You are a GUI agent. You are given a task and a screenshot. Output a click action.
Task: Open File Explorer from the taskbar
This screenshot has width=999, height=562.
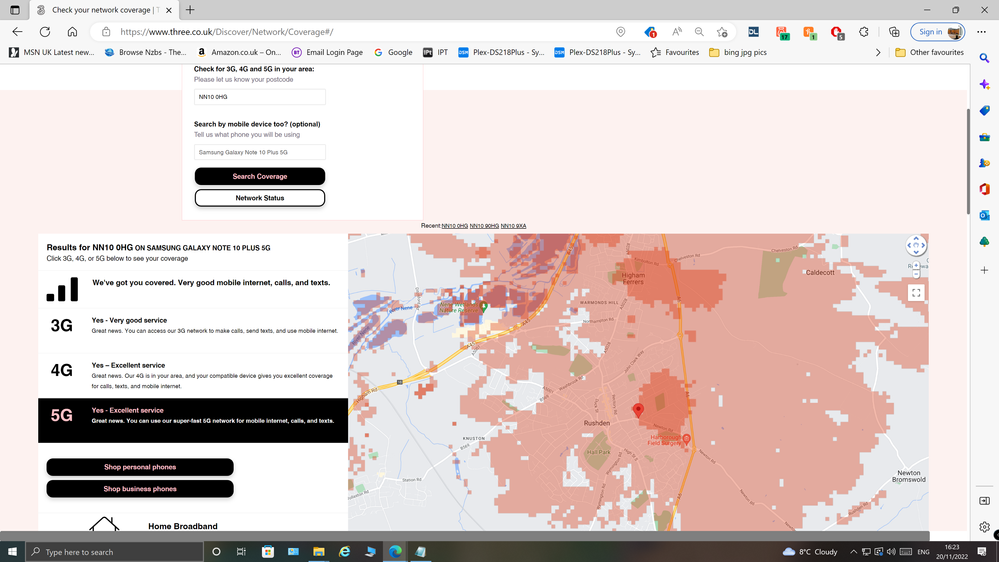[319, 552]
